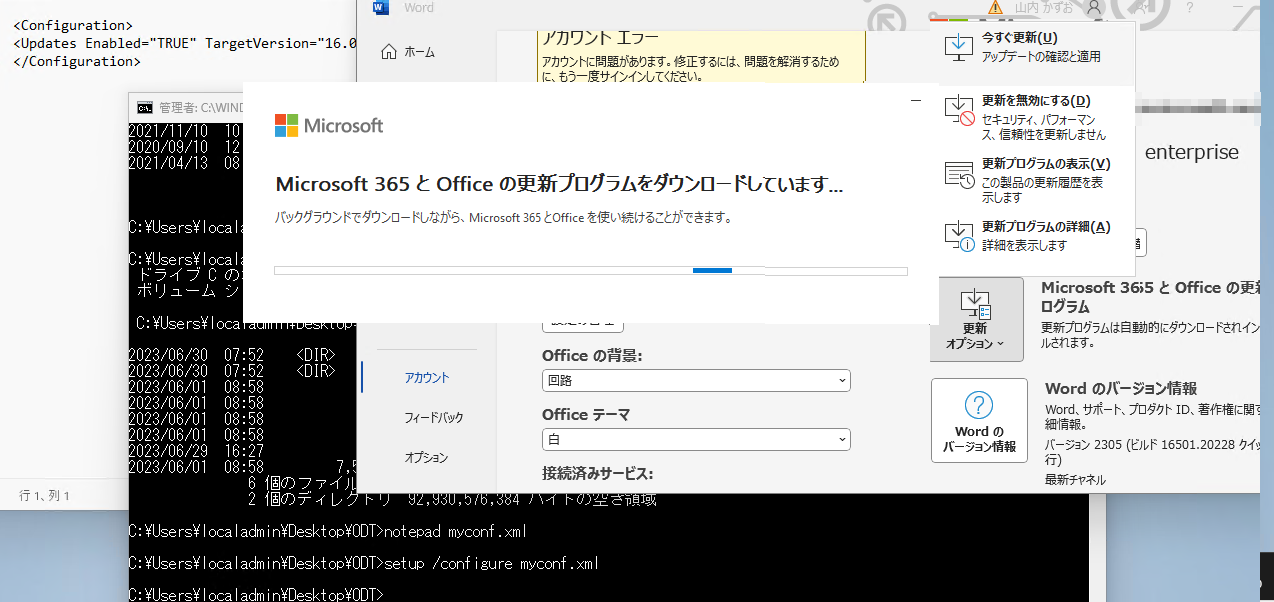The height and width of the screenshot is (602, 1274).
Task: Click the </Configuration> line in Notepad
Action: coord(76,61)
